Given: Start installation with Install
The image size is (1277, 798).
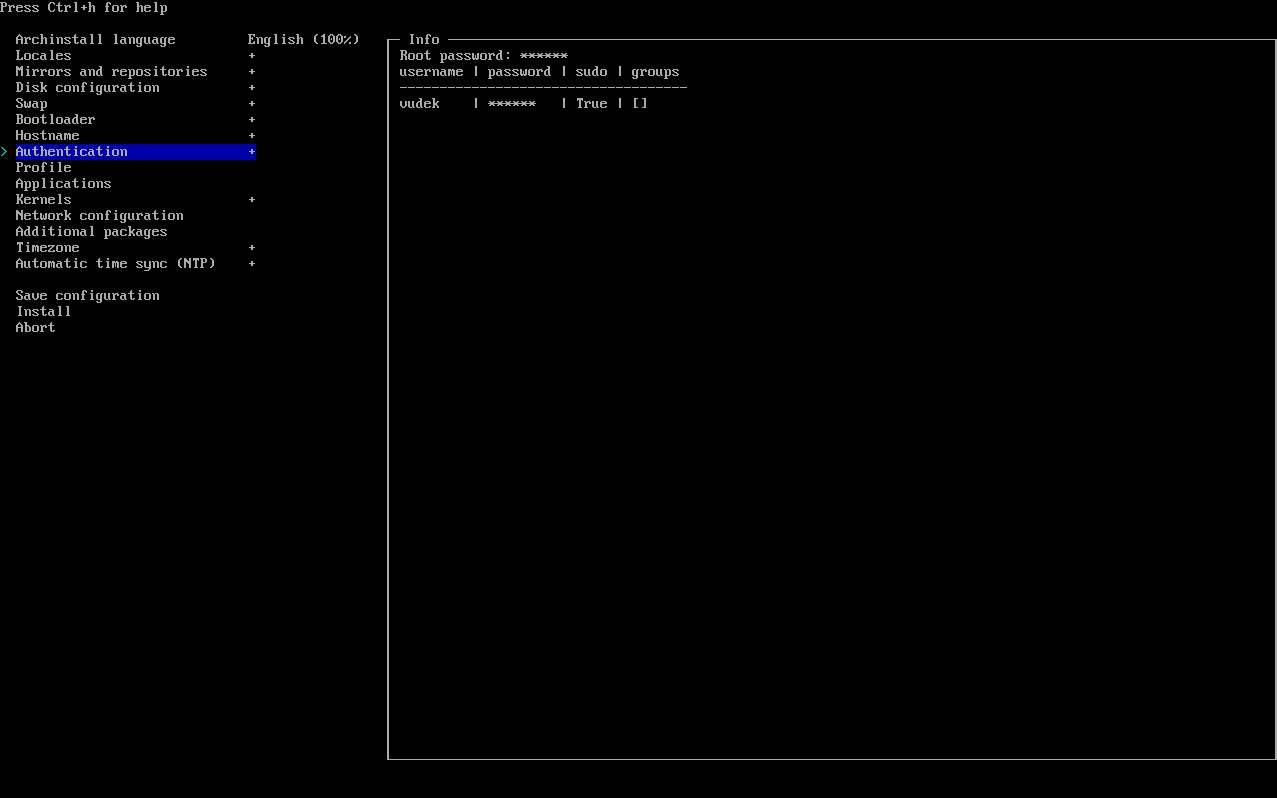Looking at the screenshot, I should point(44,312).
